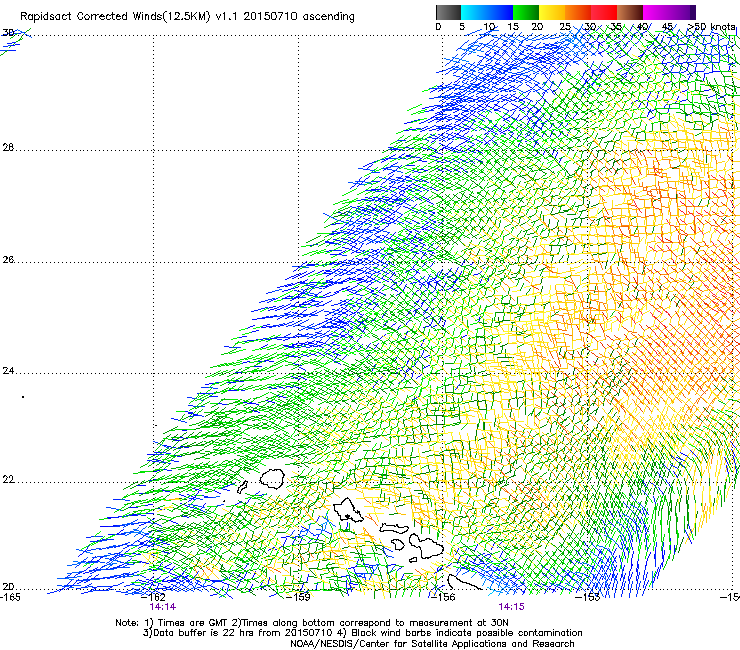740x650 pixels.
Task: Click the '0' label under the color bar
Action: [x=438, y=27]
